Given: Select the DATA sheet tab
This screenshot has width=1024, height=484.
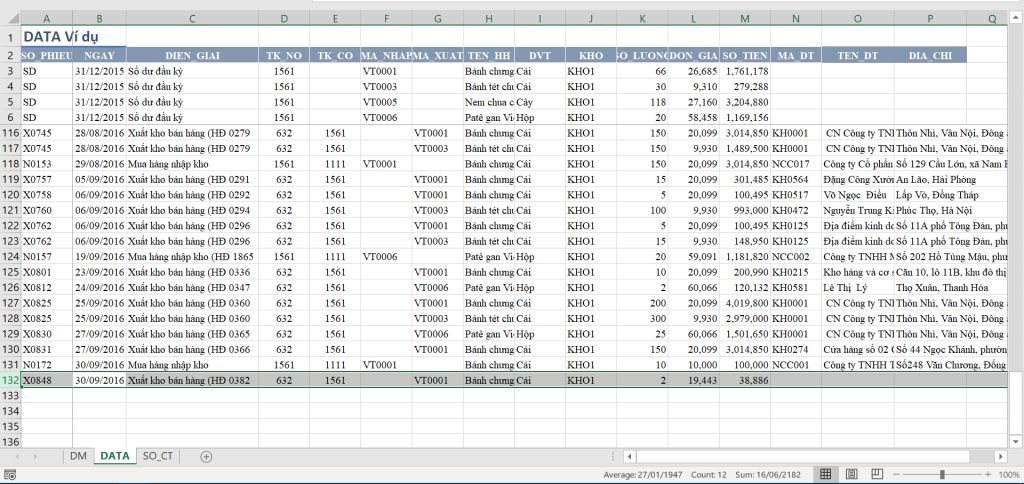Looking at the screenshot, I should [114, 456].
